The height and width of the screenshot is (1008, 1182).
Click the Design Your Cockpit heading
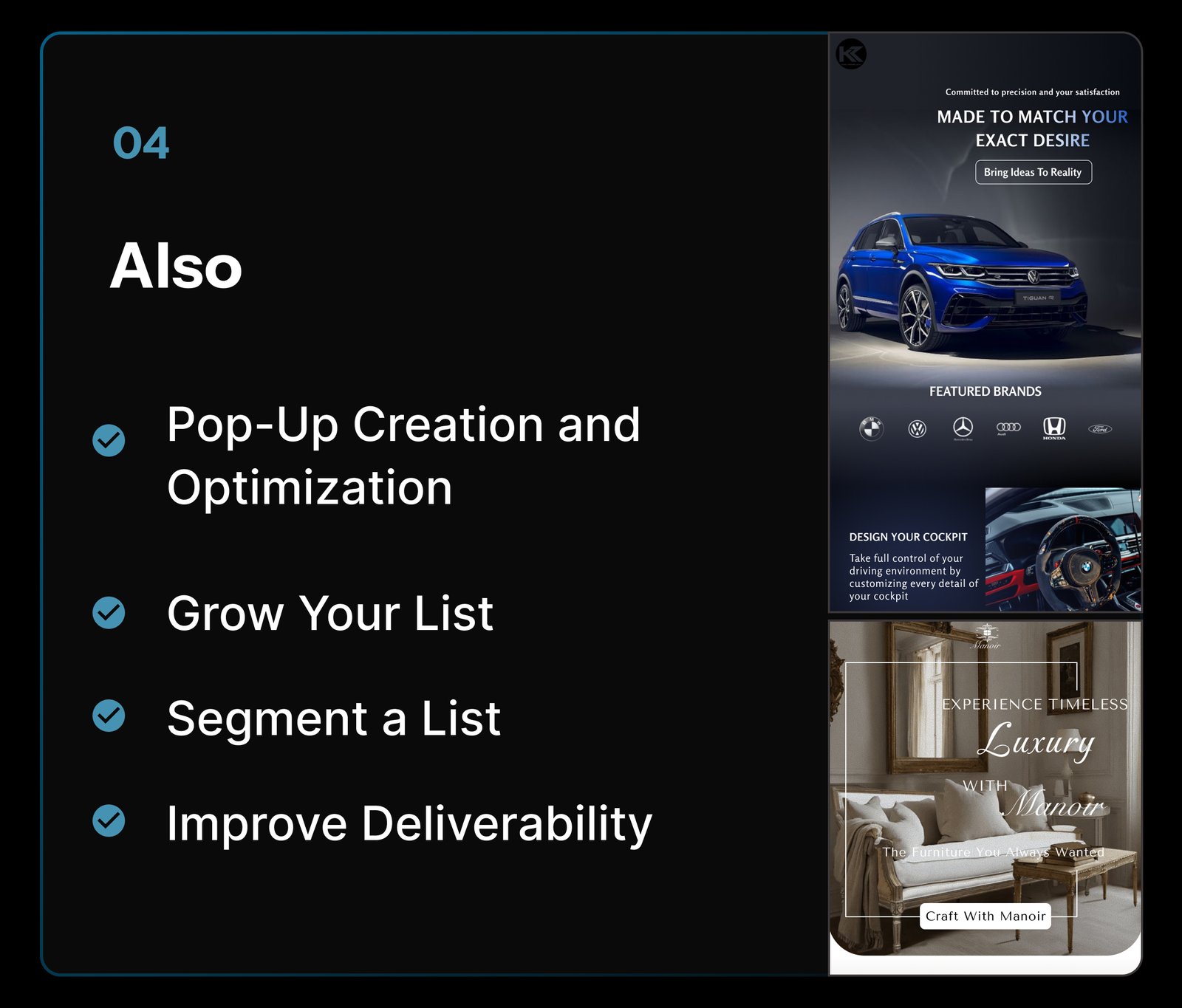(908, 537)
